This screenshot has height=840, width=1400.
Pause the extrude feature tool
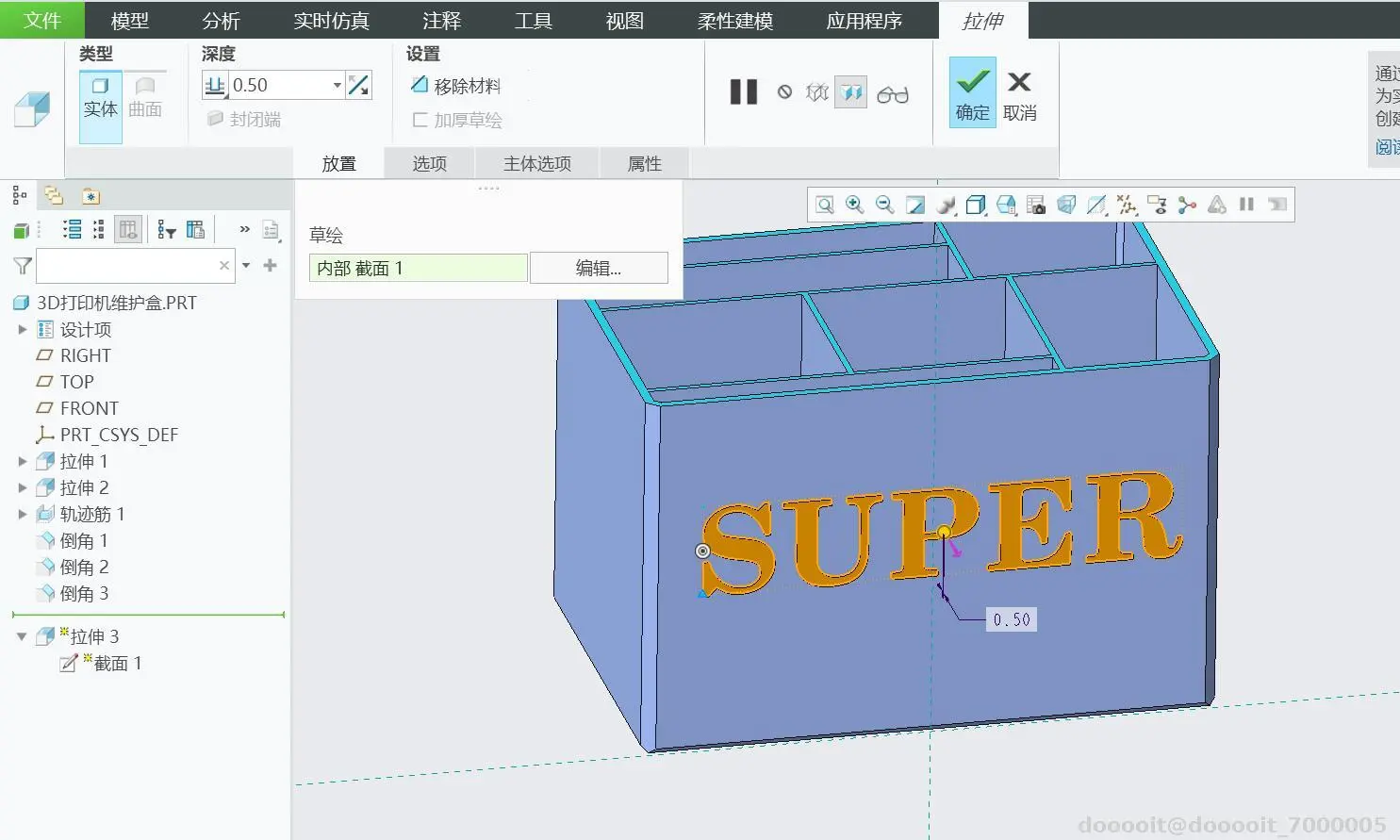point(744,91)
